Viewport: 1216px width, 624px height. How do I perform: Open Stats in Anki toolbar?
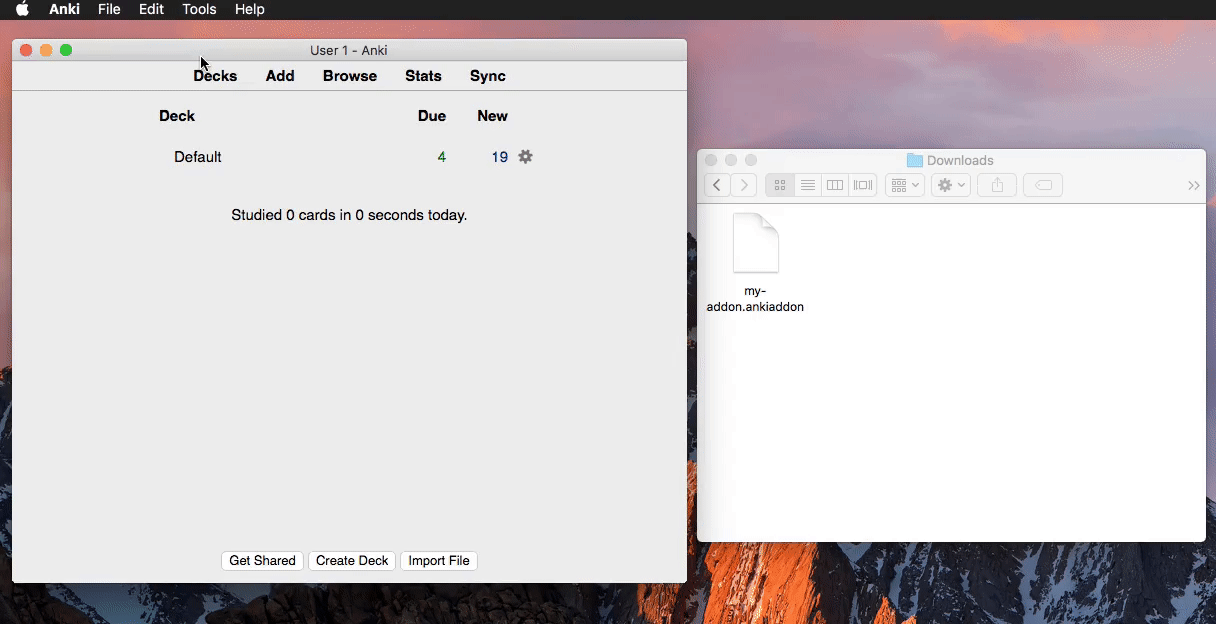[x=423, y=76]
